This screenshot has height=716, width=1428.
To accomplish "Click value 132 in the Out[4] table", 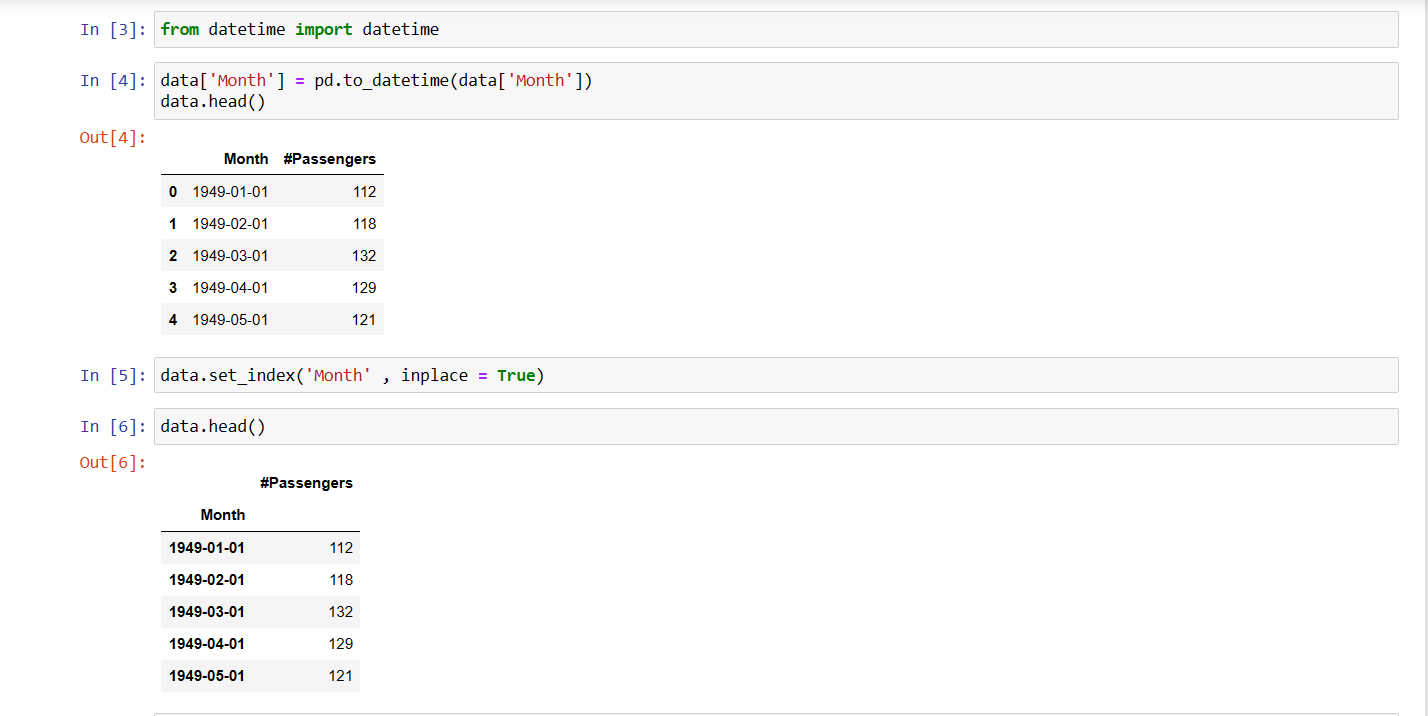I will (364, 256).
